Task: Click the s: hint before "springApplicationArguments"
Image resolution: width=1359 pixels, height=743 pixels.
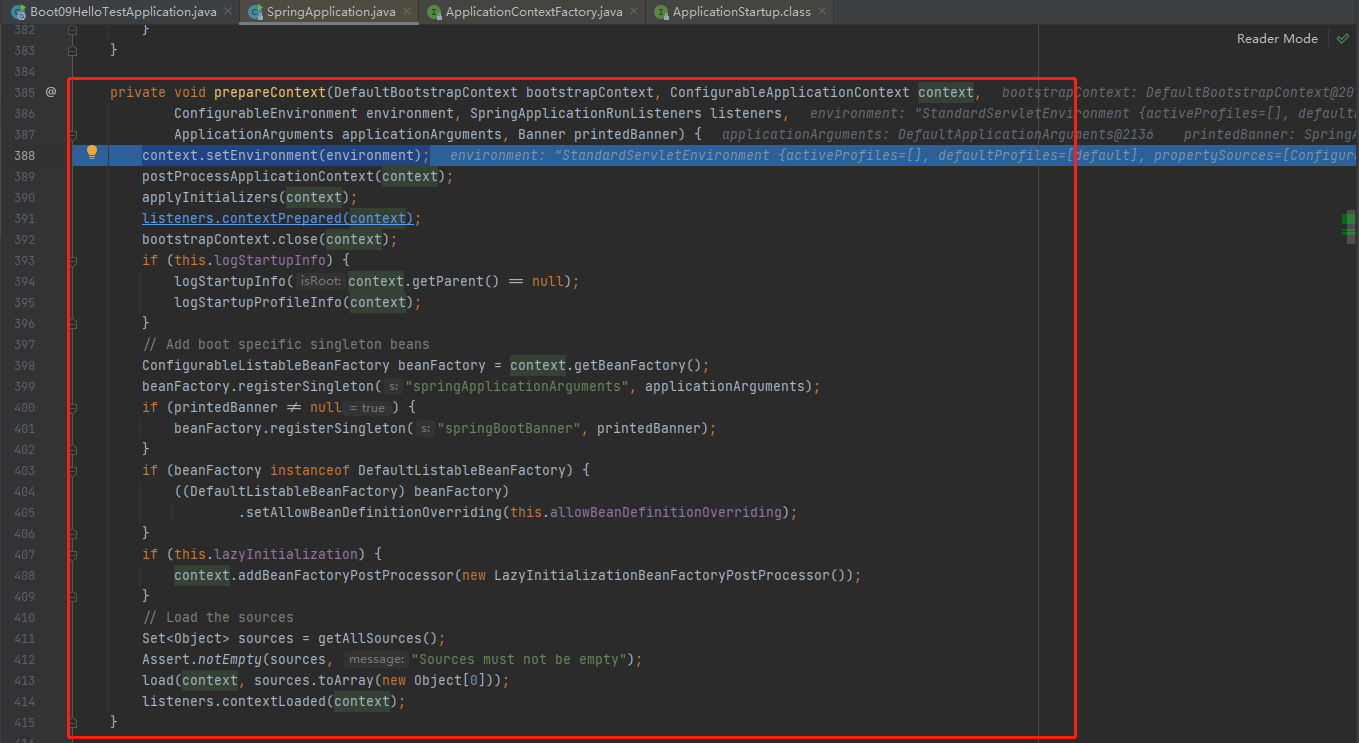Action: (x=393, y=387)
